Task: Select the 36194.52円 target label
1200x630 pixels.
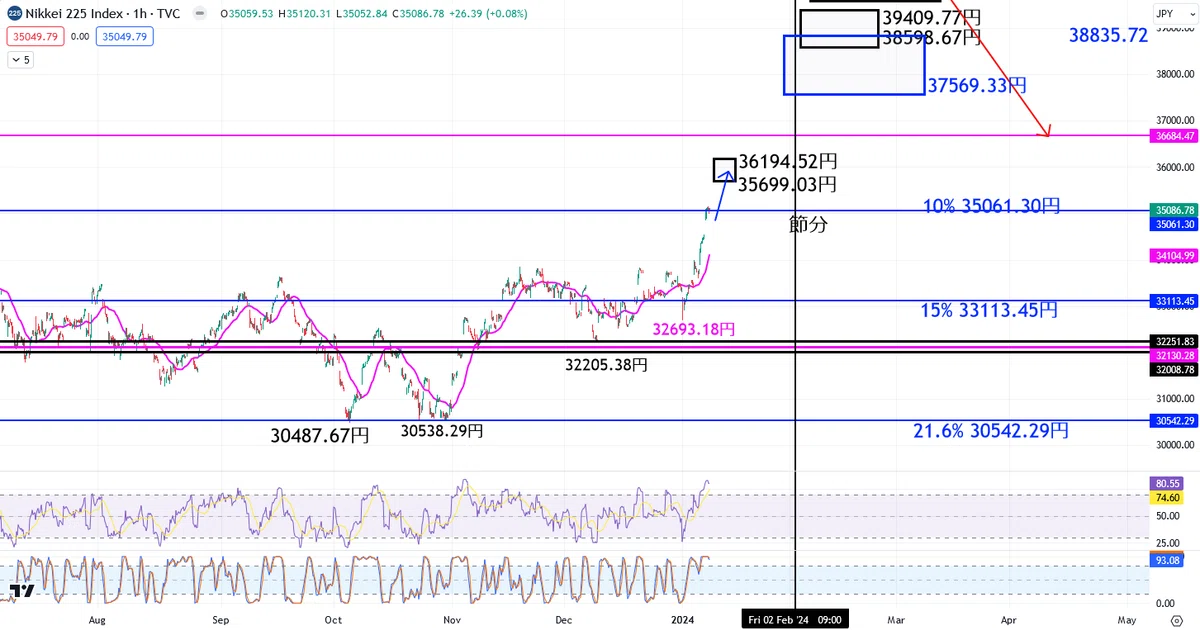Action: click(788, 161)
